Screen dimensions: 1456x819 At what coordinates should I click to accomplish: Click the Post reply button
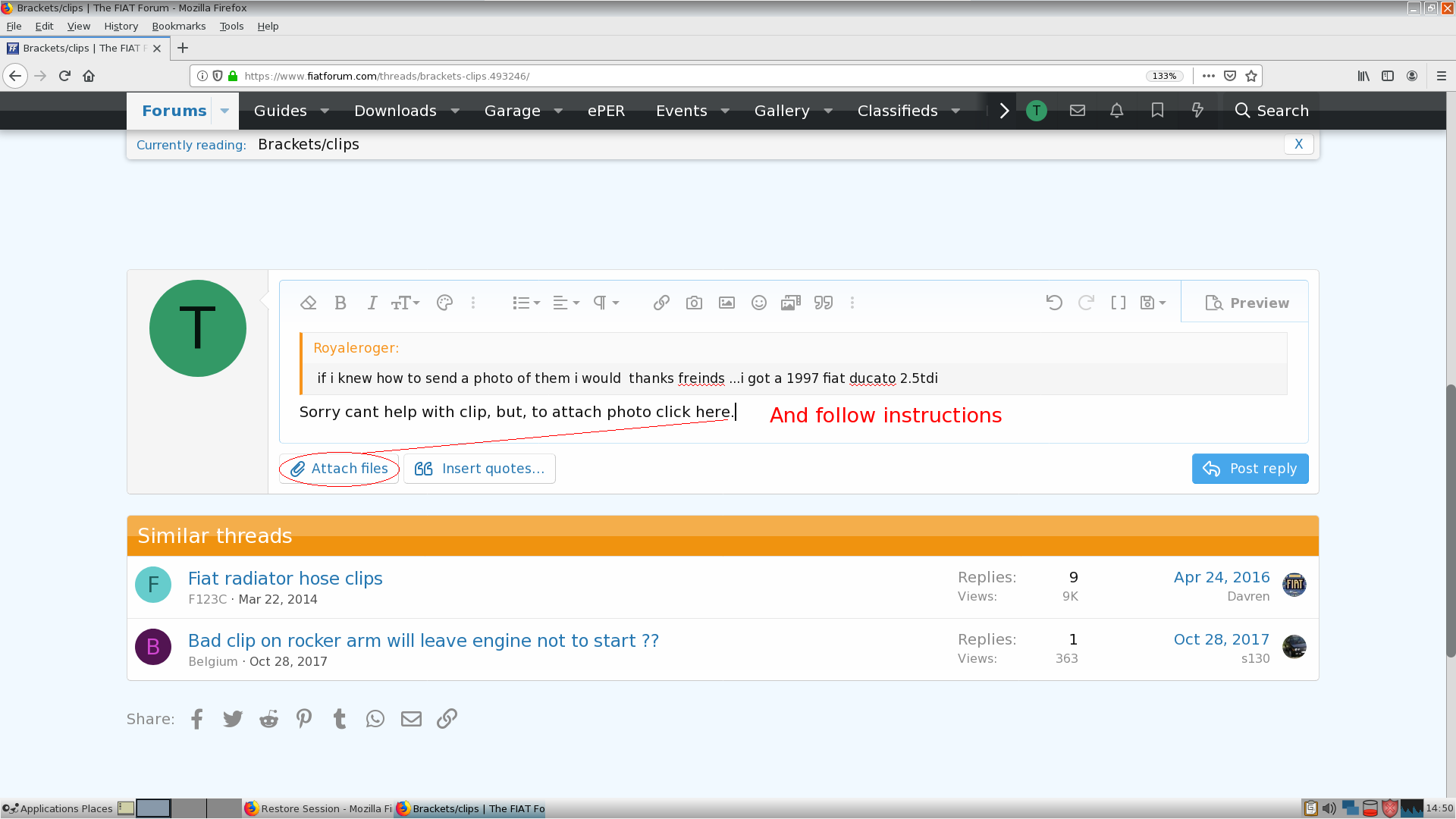[x=1250, y=469]
